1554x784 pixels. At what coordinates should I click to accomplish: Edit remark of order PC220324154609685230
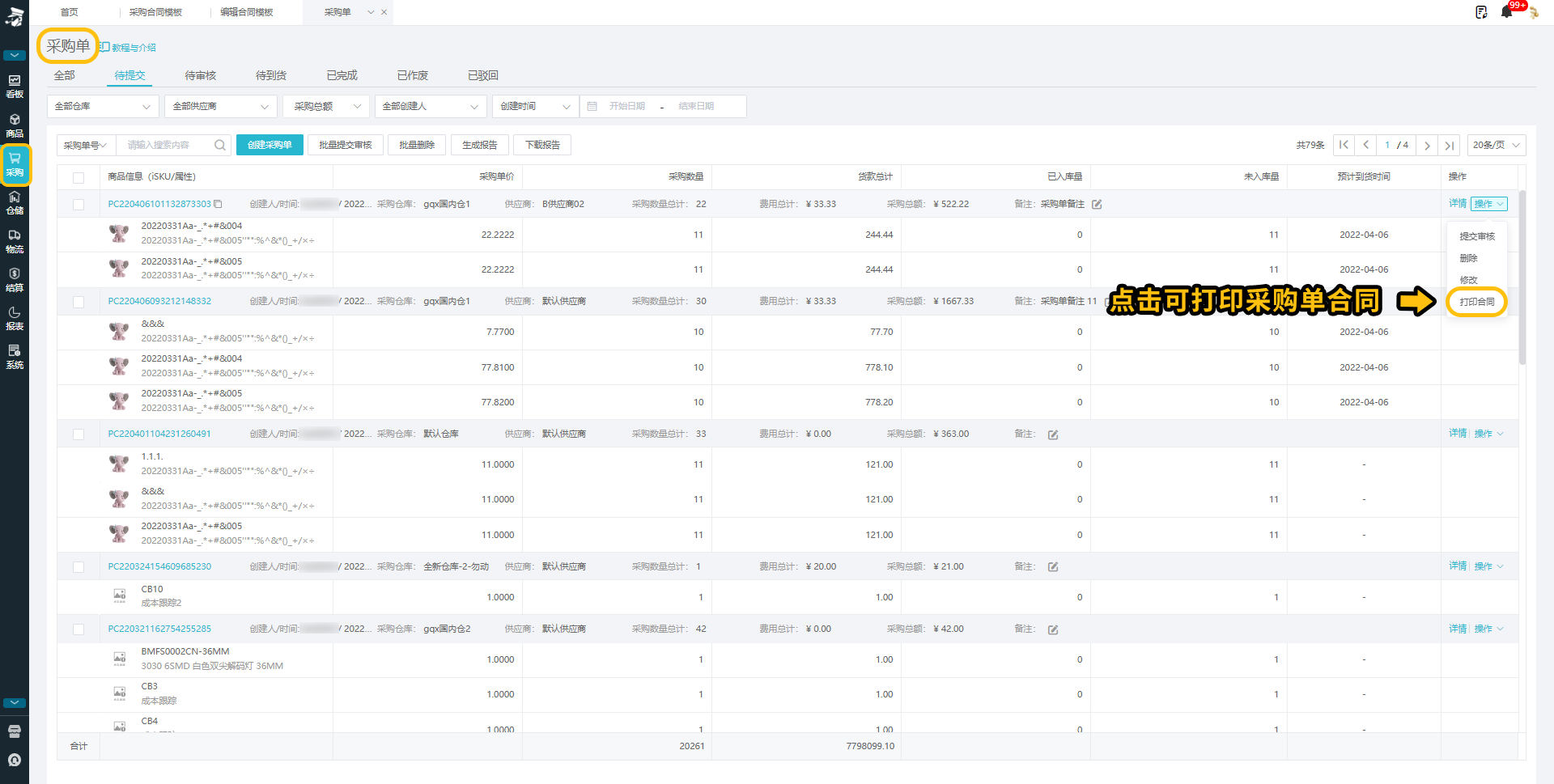click(1053, 567)
